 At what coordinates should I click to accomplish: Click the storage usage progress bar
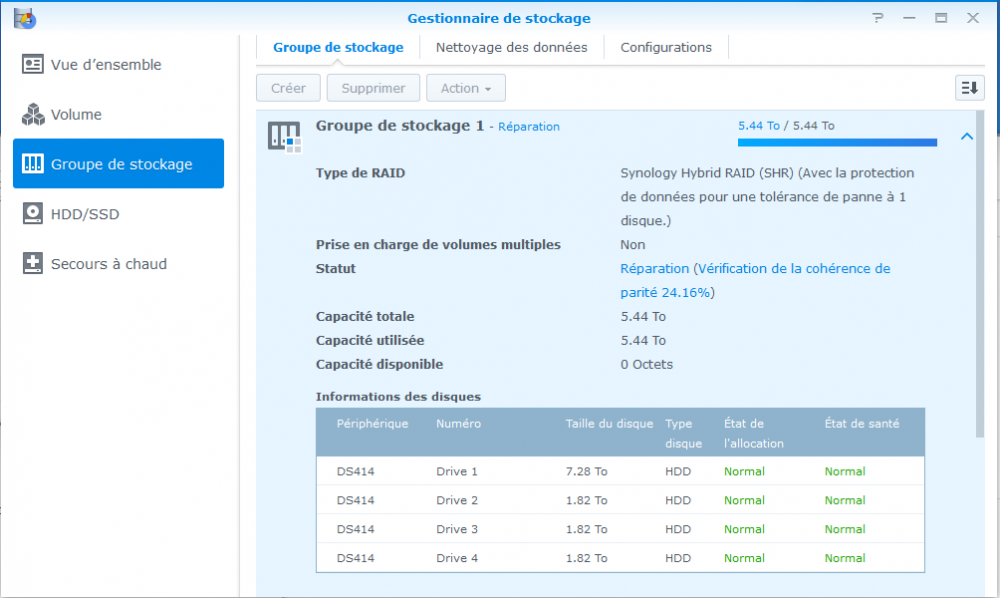(x=837, y=143)
